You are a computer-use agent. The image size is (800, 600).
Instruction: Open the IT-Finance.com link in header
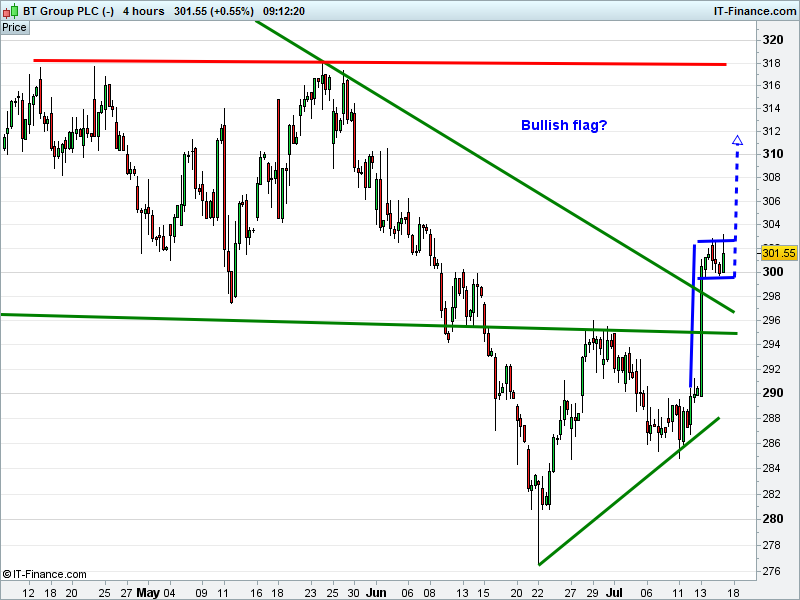point(755,11)
